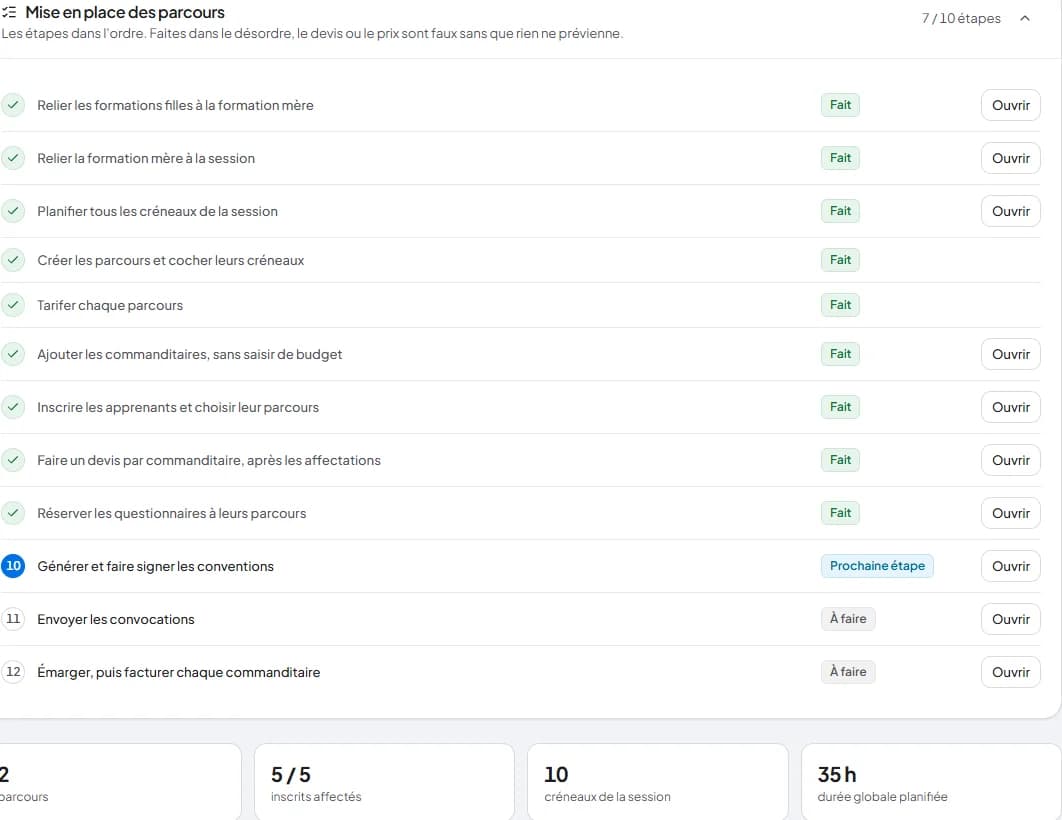Click the 35 h durée globale planifiée card
The width and height of the screenshot is (1062, 820).
931,782
